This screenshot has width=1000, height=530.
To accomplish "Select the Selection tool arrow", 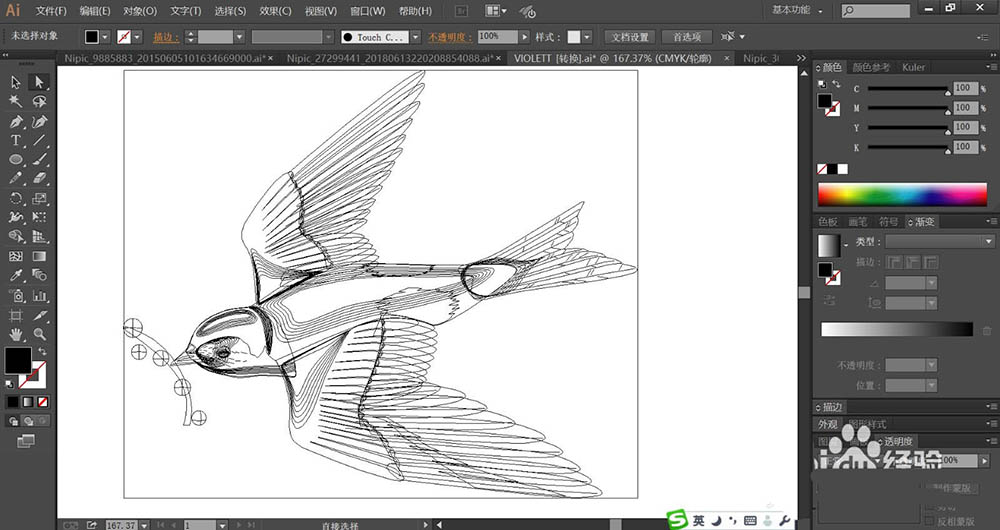I will pos(16,82).
